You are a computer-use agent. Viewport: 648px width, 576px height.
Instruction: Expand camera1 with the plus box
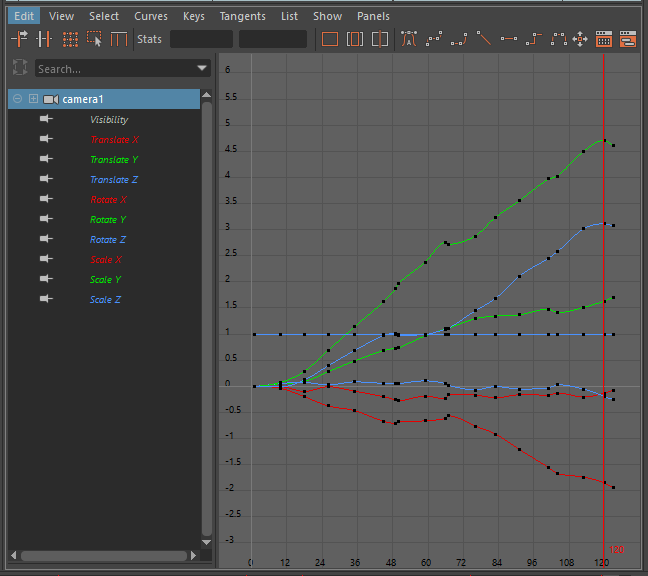[x=33, y=99]
